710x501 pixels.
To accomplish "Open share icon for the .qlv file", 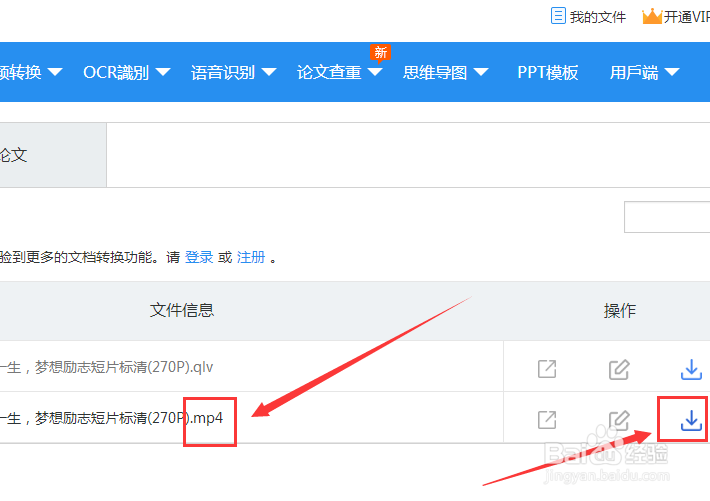I will [x=547, y=369].
